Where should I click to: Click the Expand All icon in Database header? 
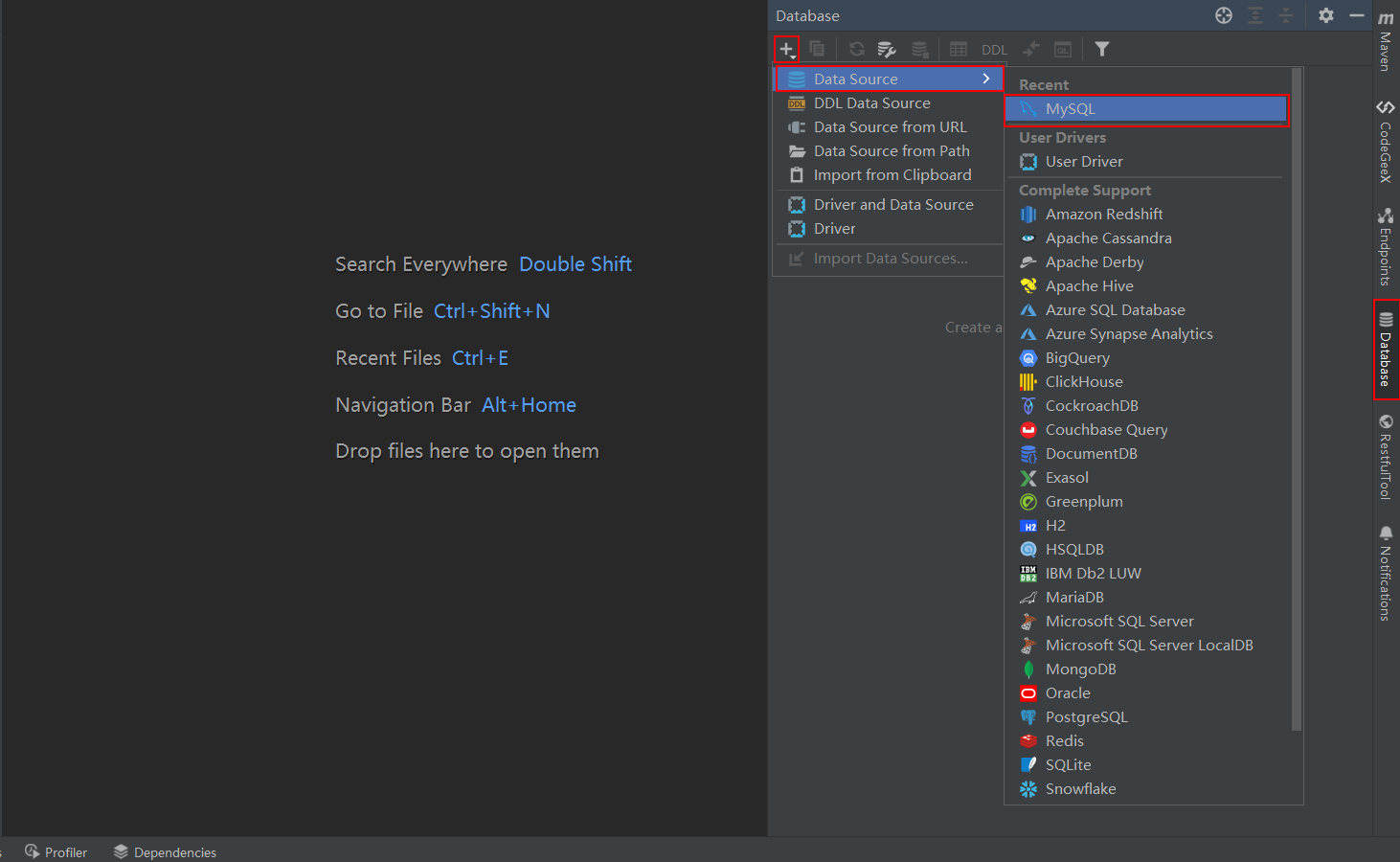pyautogui.click(x=1255, y=15)
